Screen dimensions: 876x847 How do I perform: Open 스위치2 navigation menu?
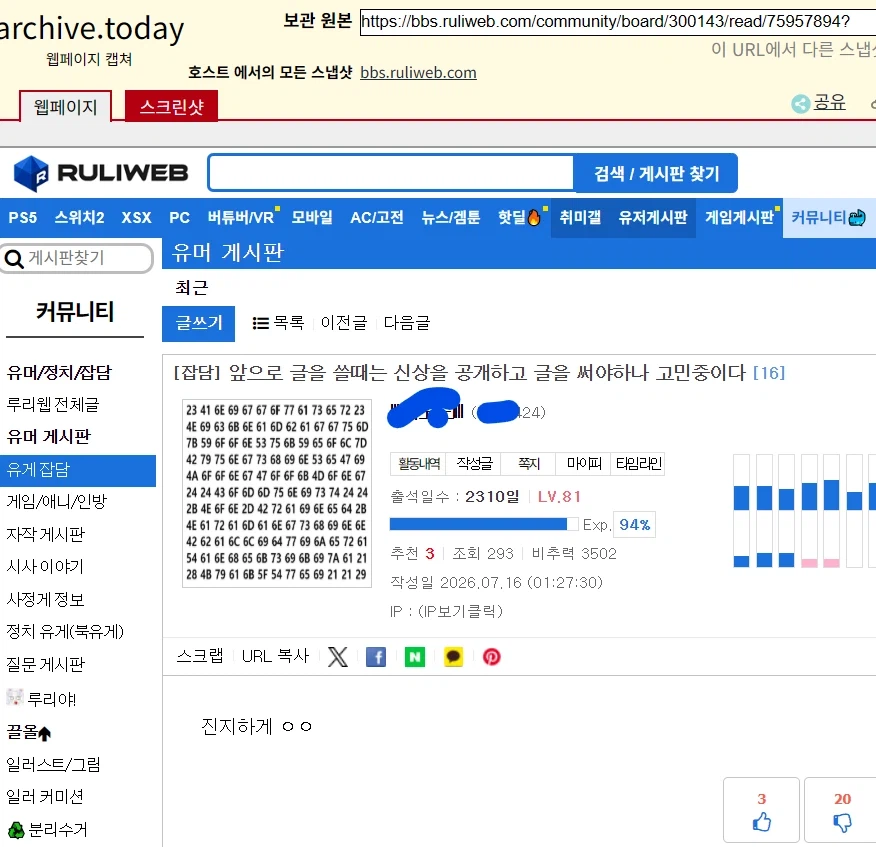(x=79, y=217)
